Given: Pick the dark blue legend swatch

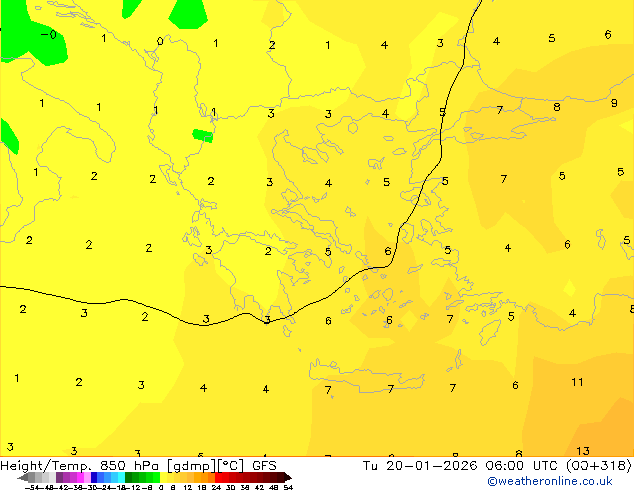Looking at the screenshot, I should click(94, 477).
